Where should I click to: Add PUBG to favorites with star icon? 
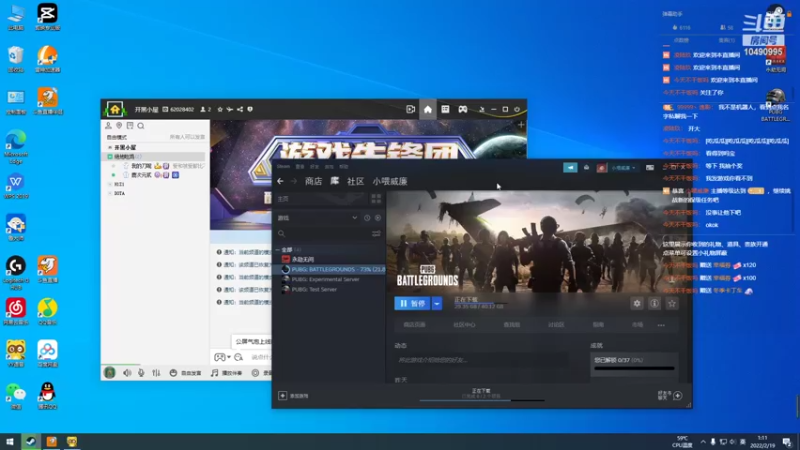[672, 304]
